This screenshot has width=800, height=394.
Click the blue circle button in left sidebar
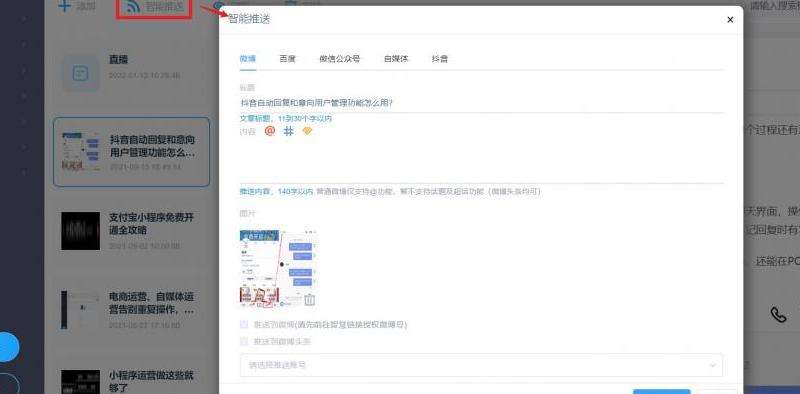click(9, 347)
